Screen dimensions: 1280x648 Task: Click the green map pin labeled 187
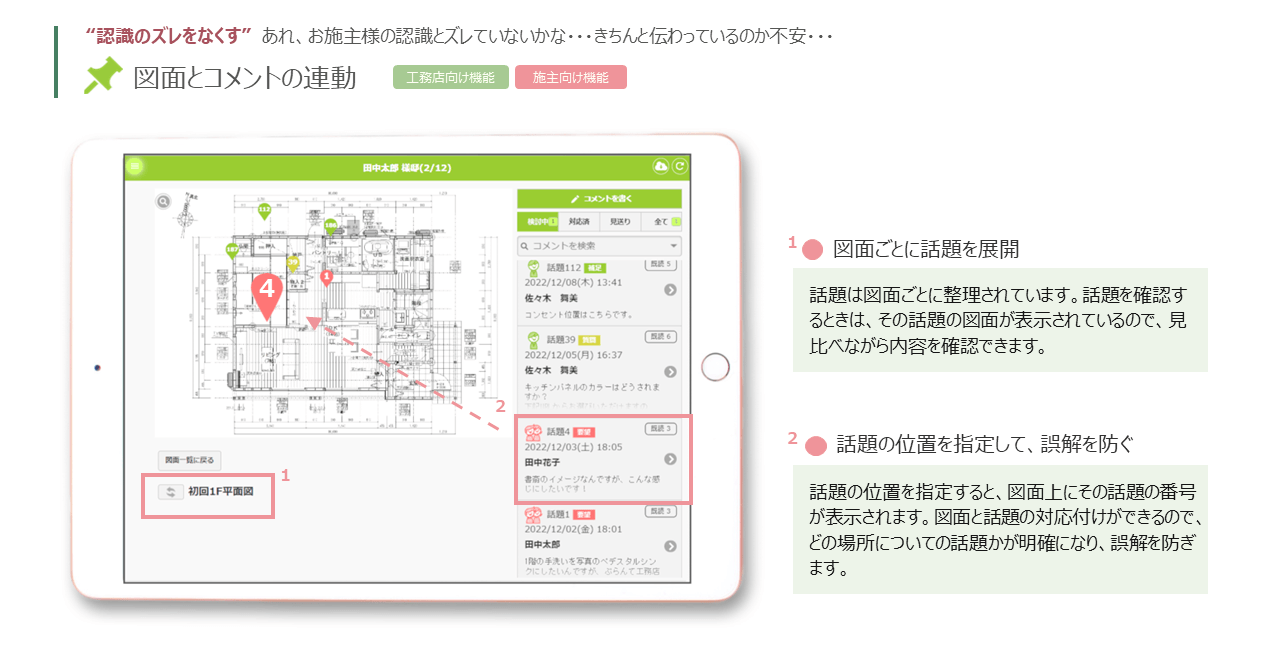point(232,249)
